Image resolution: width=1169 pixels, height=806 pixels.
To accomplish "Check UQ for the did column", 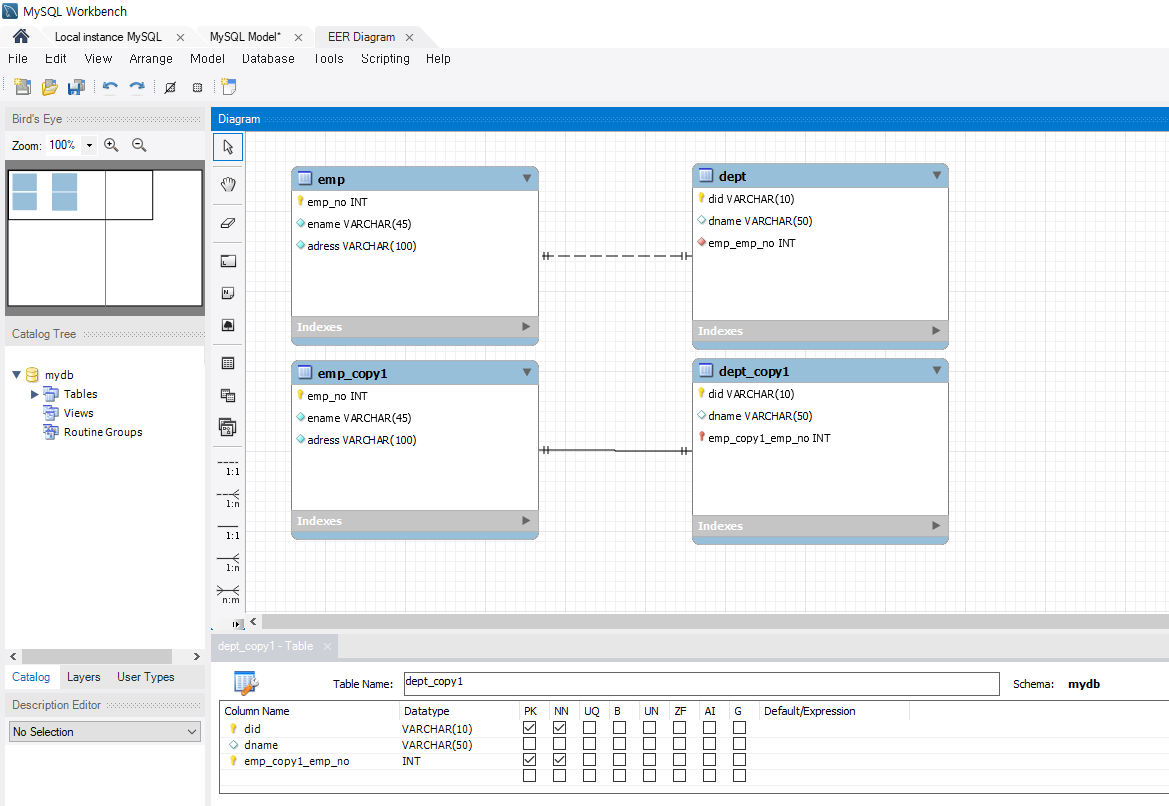I will pyautogui.click(x=590, y=728).
